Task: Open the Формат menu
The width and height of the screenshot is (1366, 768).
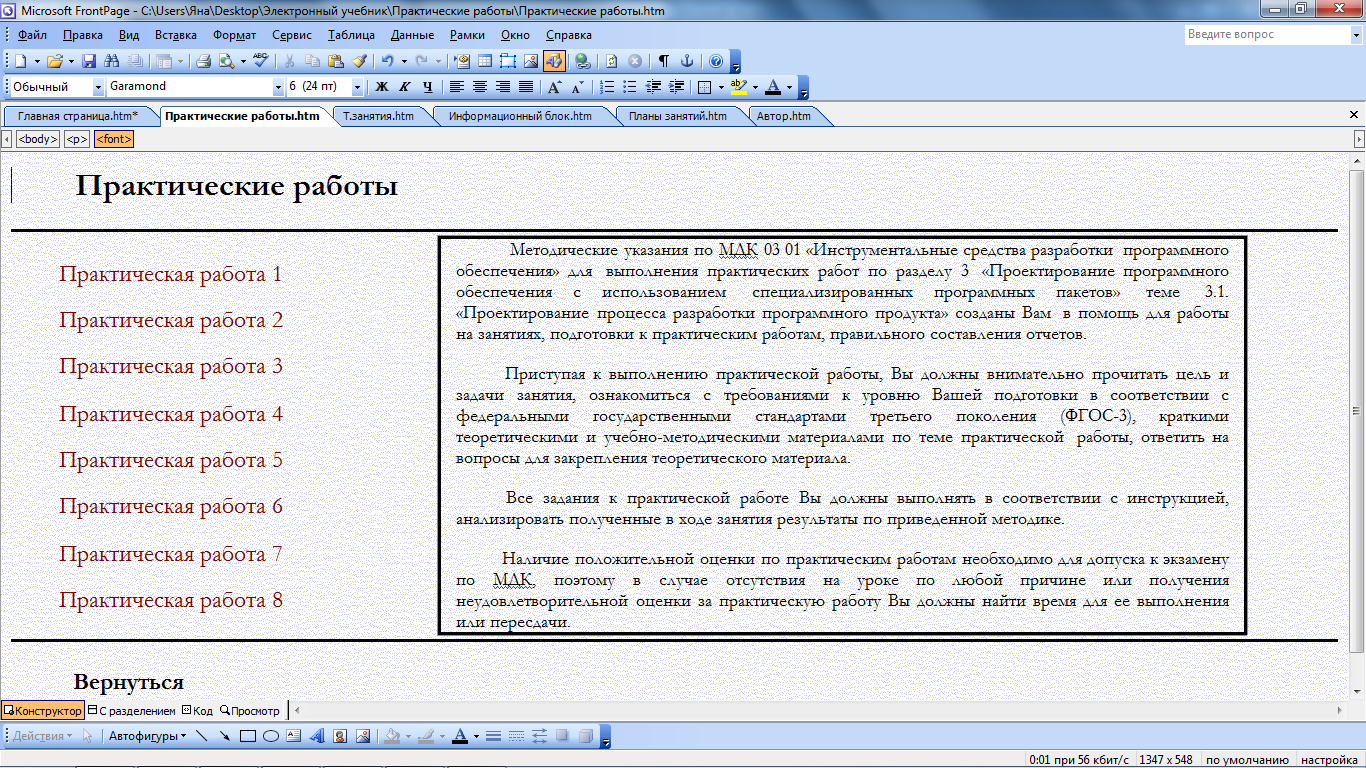Action: click(235, 34)
